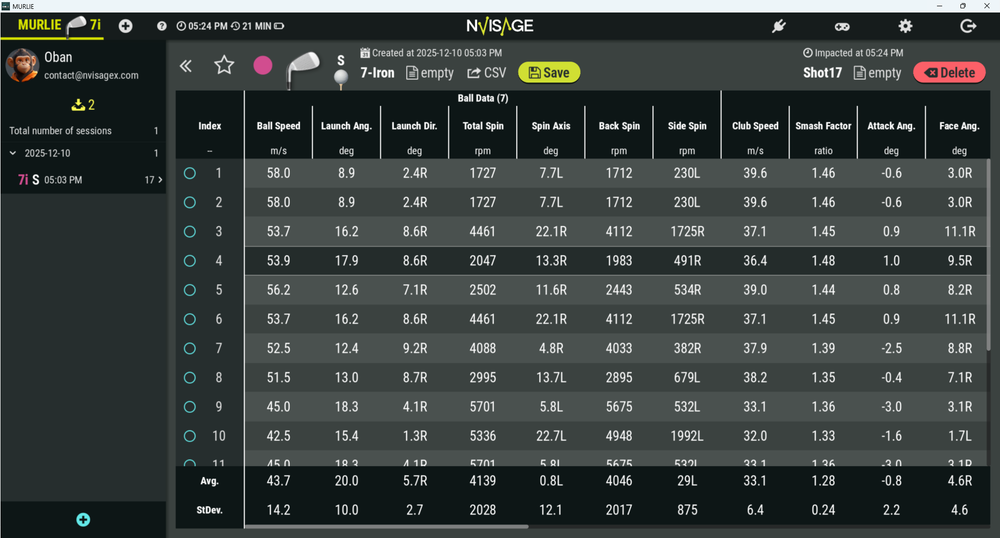Click the Oban monkey avatar
Viewport: 1000px width, 538px height.
pos(22,65)
